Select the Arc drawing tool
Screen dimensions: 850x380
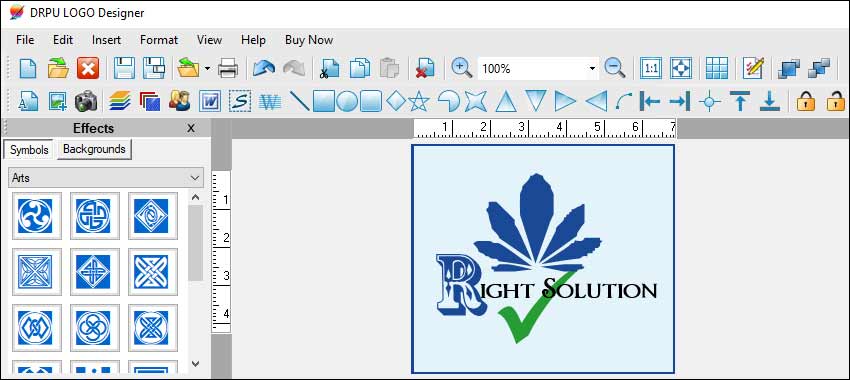623,101
